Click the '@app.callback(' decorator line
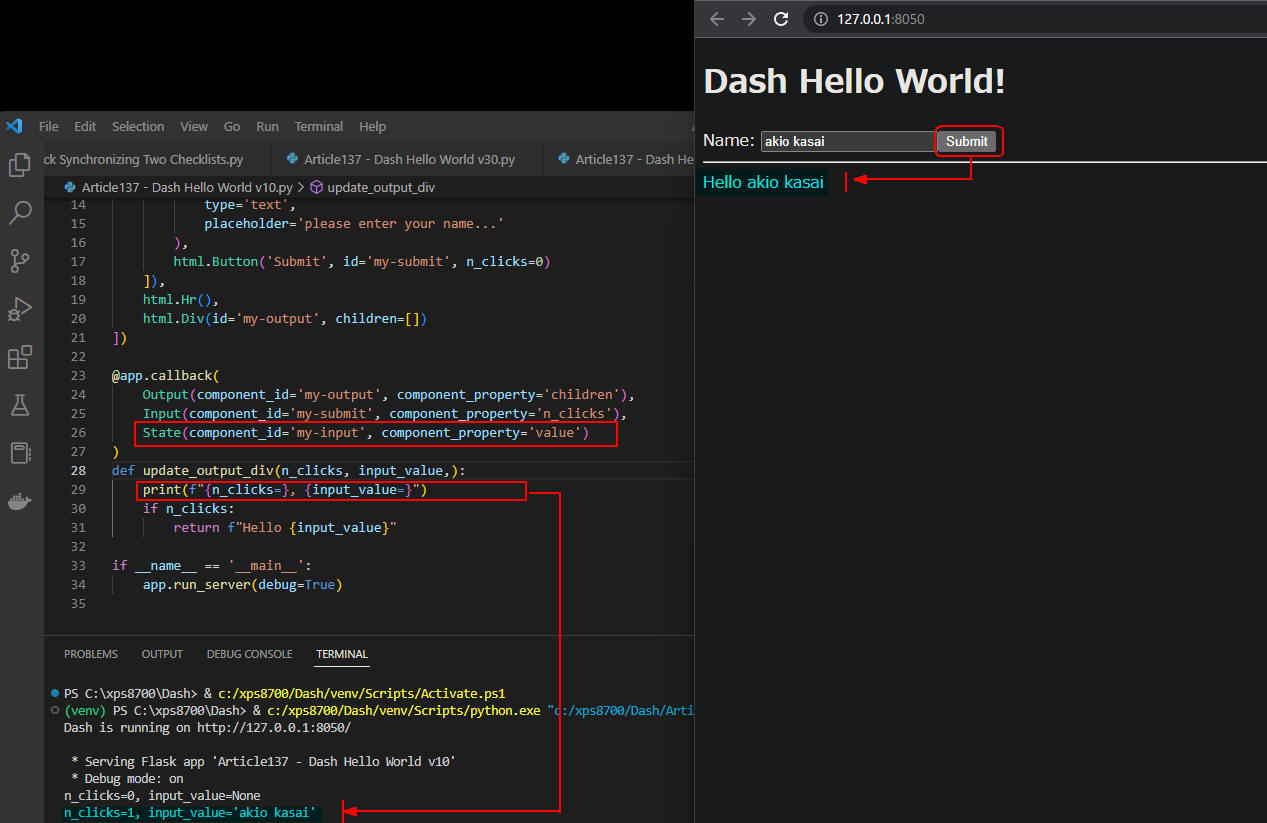The height and width of the screenshot is (823, 1267). [x=165, y=375]
